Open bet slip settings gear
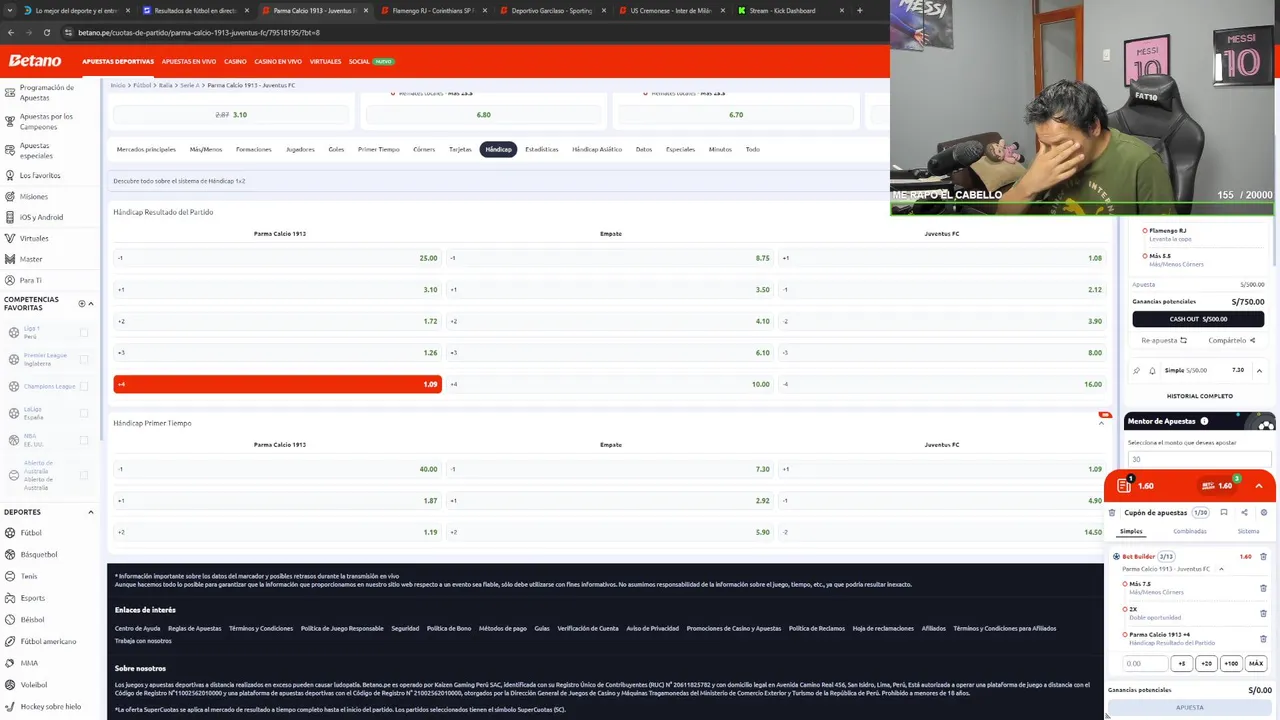The width and height of the screenshot is (1280, 720). pyautogui.click(x=1264, y=513)
